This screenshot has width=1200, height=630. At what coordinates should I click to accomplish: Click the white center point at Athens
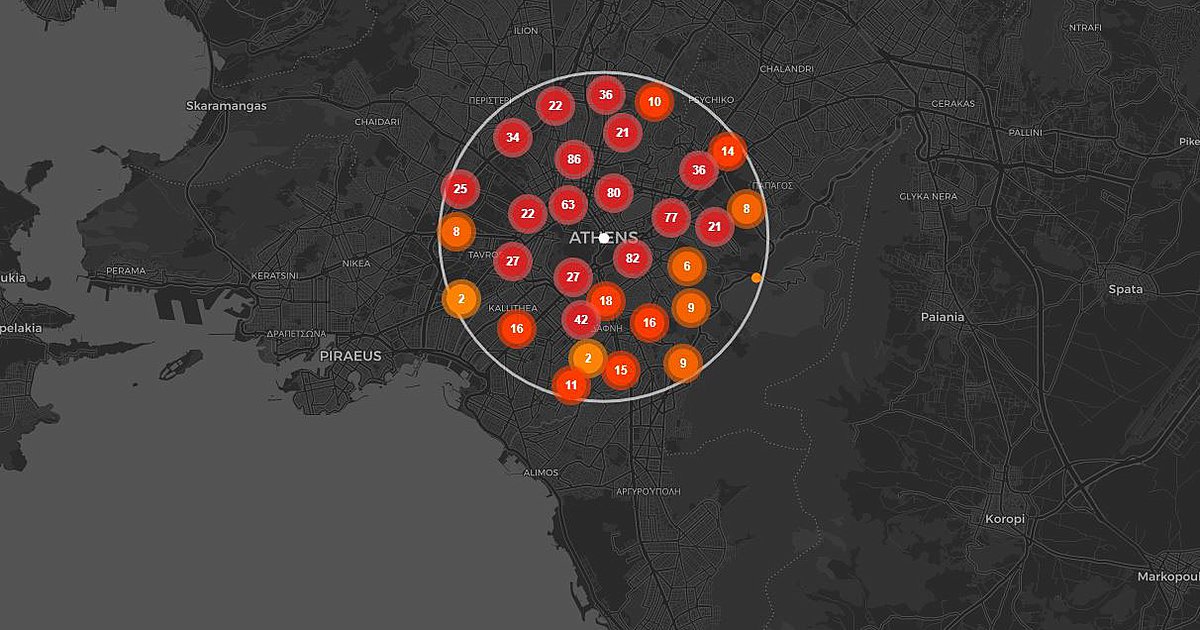[x=604, y=238]
